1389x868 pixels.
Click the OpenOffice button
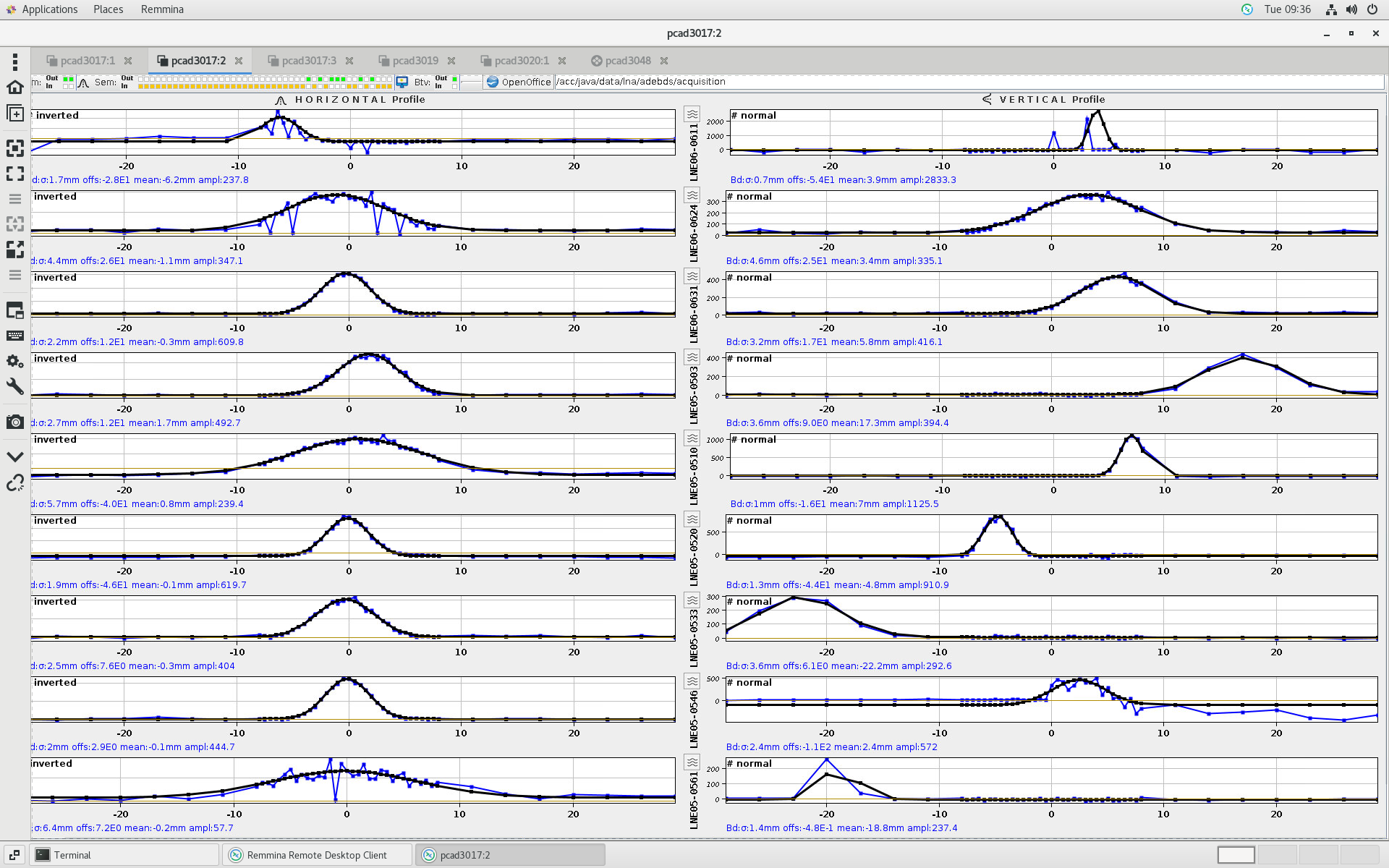519,82
